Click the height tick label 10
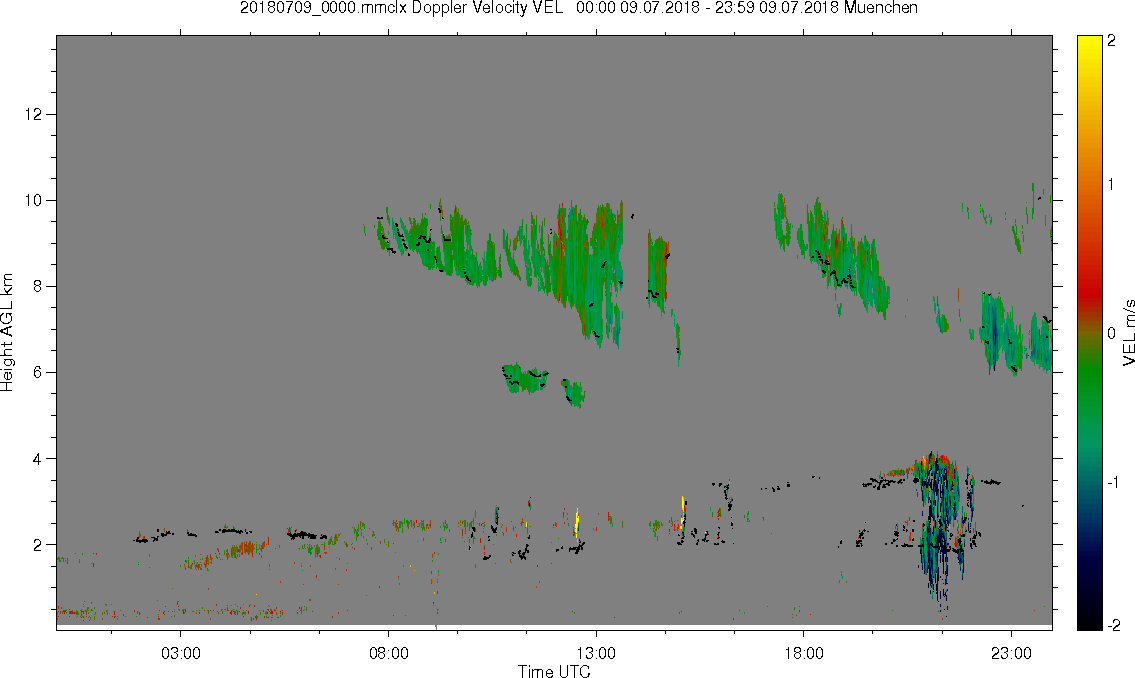The height and width of the screenshot is (678, 1135). 33,200
